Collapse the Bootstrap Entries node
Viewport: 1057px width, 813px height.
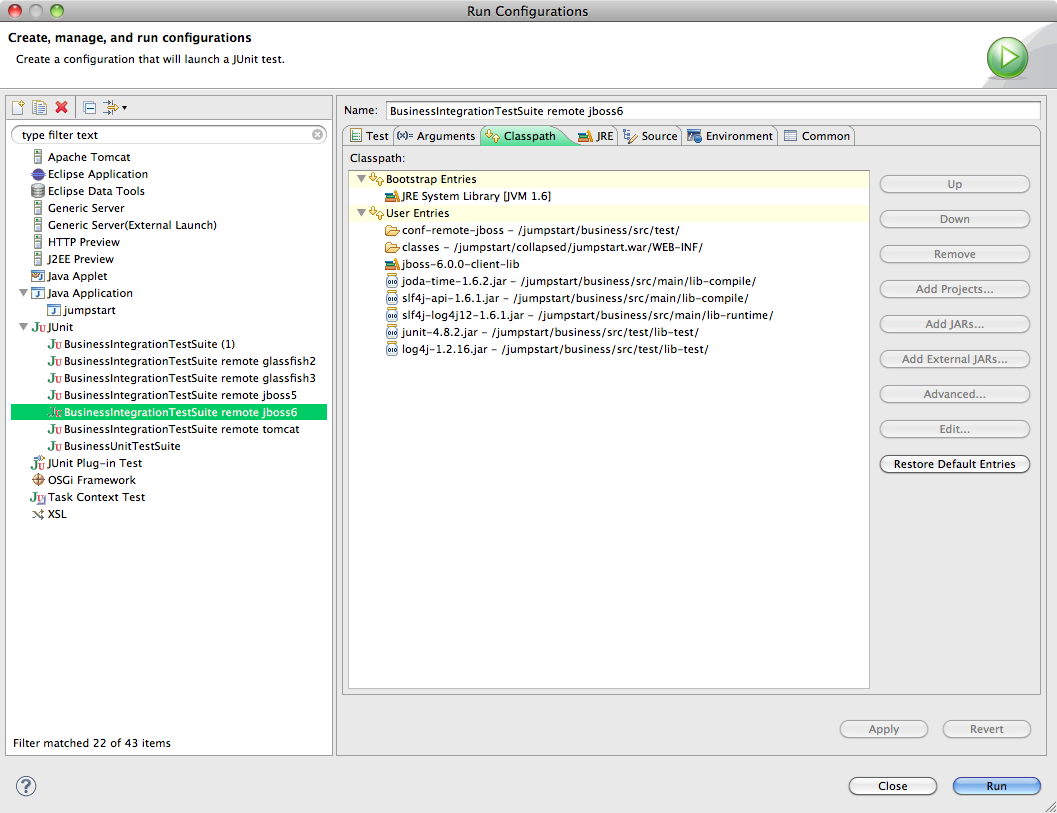(x=361, y=179)
